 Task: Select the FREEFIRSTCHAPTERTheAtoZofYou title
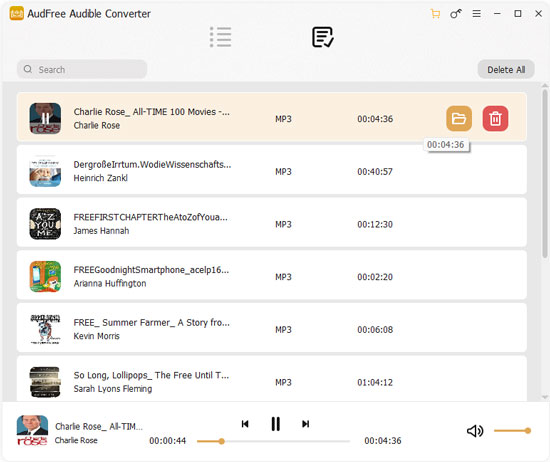tap(150, 217)
